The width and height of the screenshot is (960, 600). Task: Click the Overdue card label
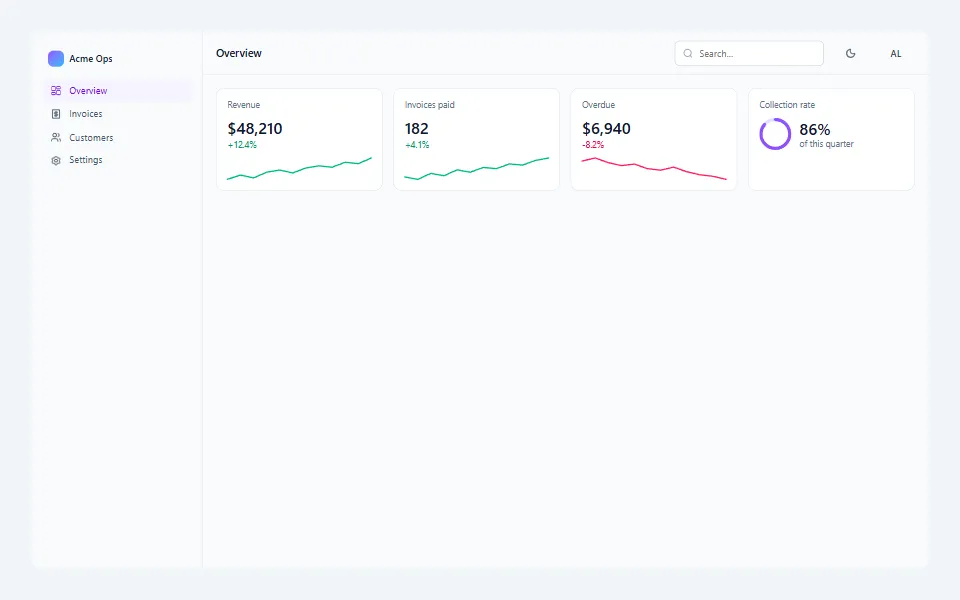click(598, 105)
